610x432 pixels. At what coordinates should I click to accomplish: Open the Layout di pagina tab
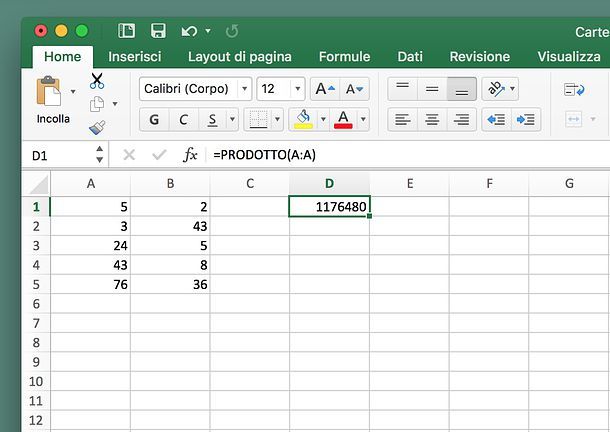(x=240, y=57)
